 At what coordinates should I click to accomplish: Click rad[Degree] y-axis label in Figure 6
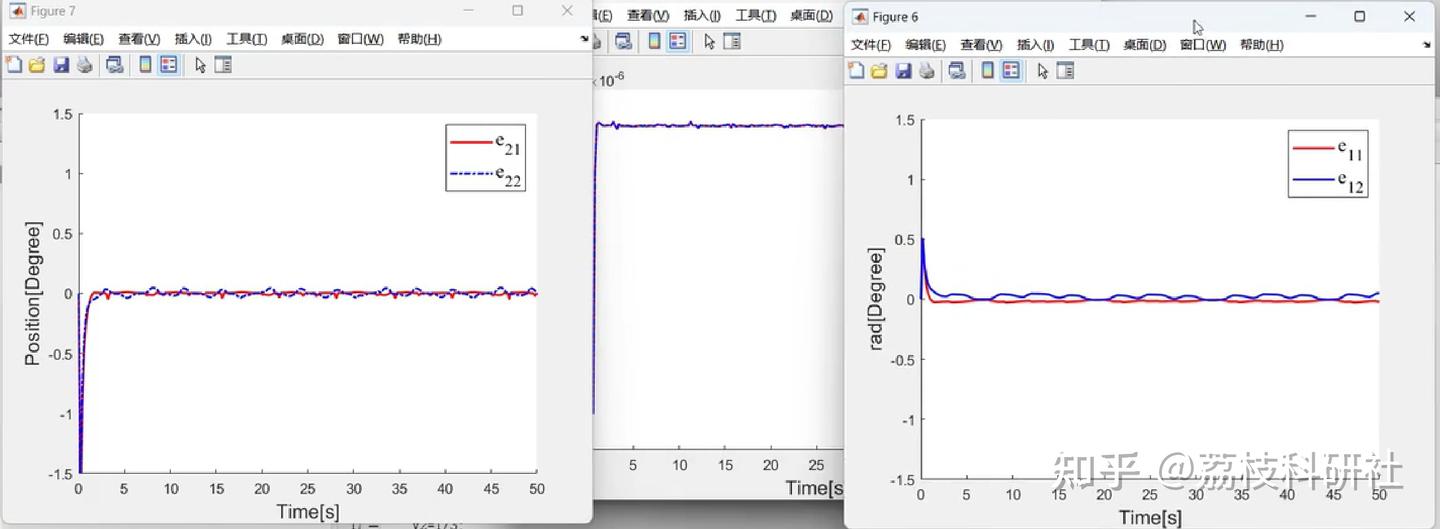[876, 300]
